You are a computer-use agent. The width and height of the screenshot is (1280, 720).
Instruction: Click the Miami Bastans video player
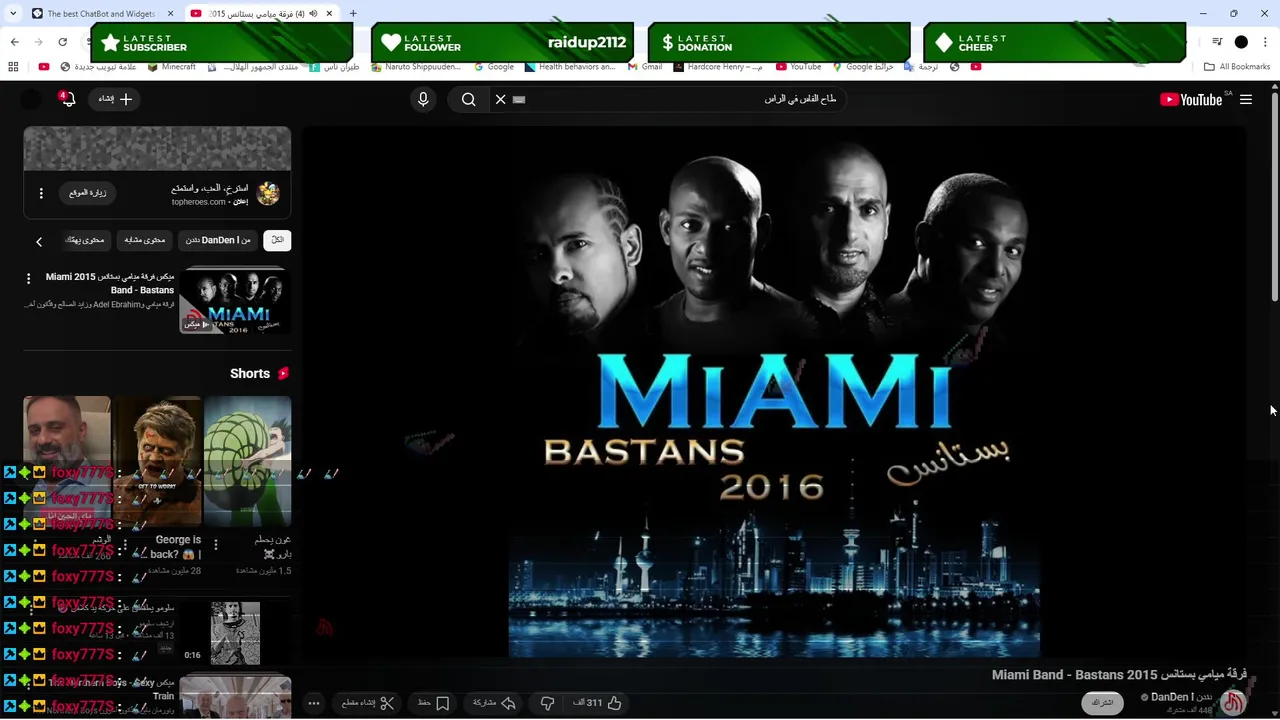pyautogui.click(x=774, y=392)
